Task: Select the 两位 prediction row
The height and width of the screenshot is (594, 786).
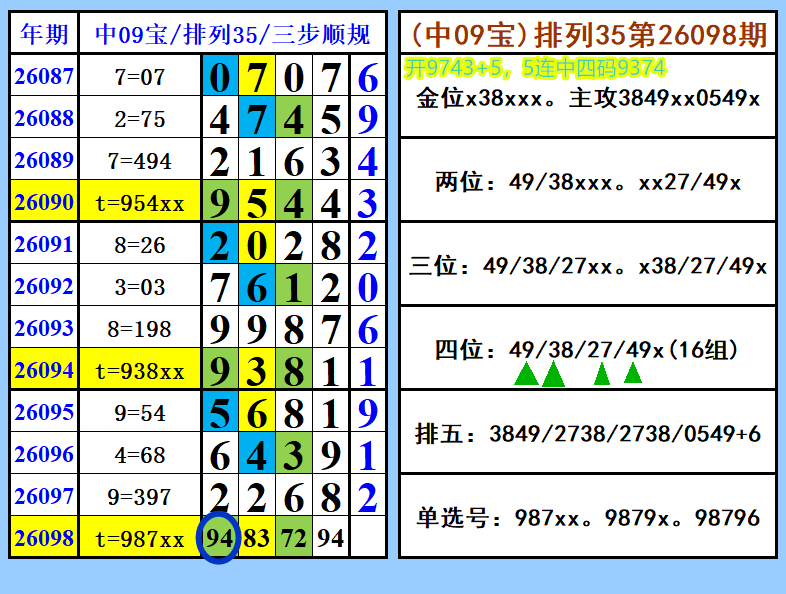Action: 588,182
